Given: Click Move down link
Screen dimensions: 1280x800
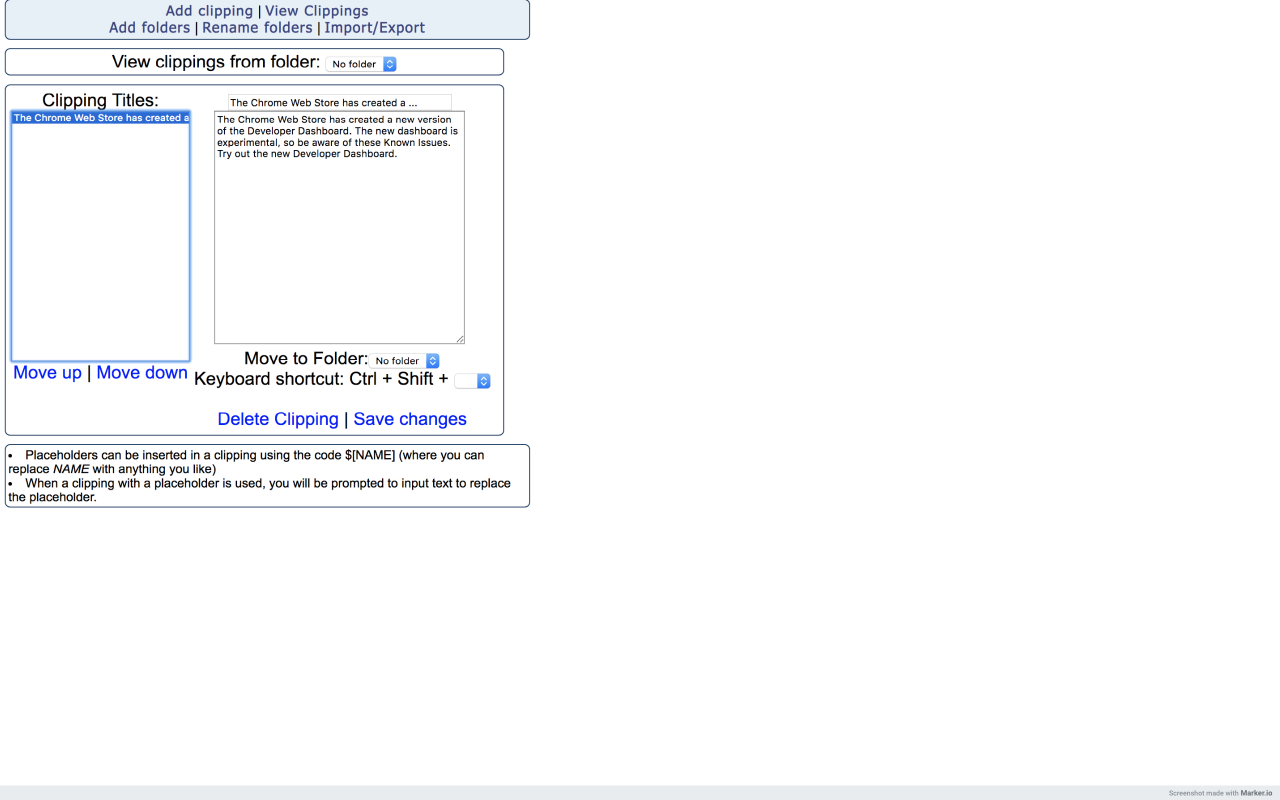Looking at the screenshot, I should pyautogui.click(x=142, y=373).
